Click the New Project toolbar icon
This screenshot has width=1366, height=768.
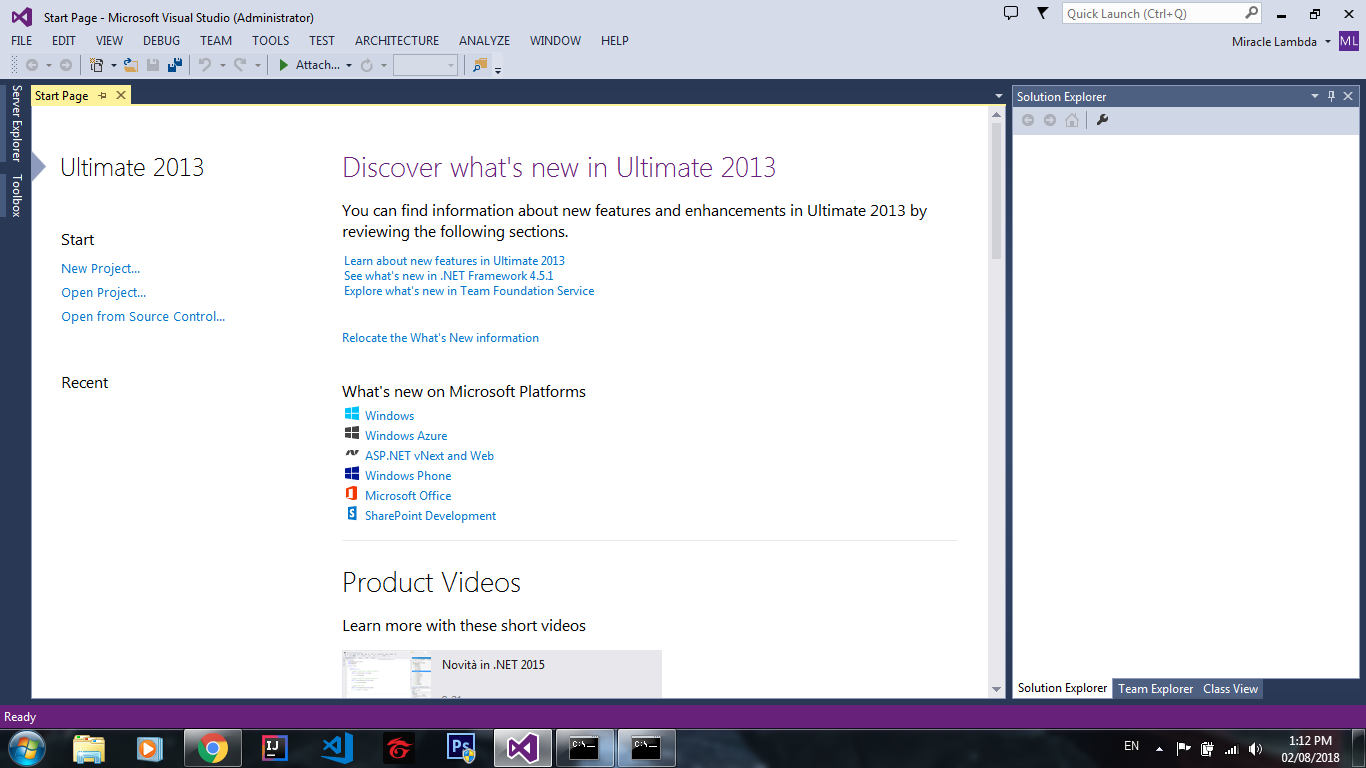click(96, 65)
